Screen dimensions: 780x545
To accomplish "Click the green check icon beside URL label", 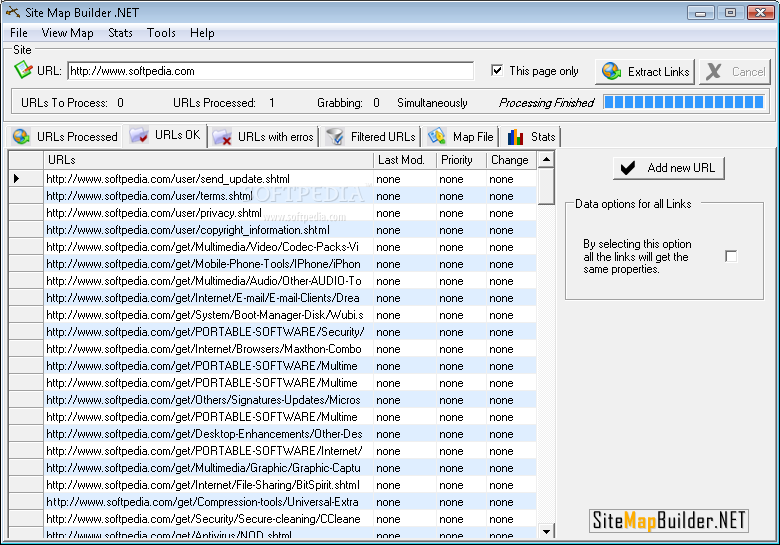I will pyautogui.click(x=23, y=70).
